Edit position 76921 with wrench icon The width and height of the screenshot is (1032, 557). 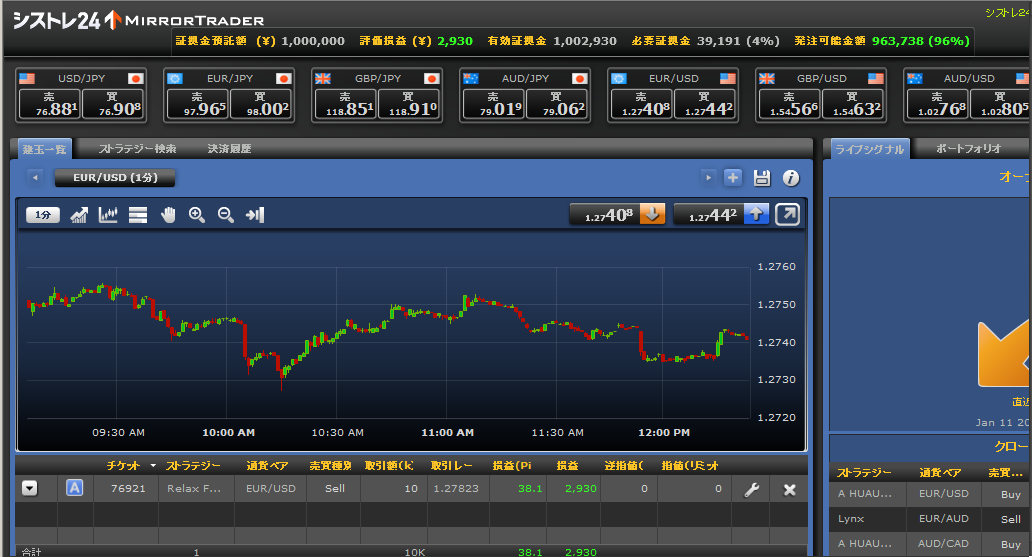pos(751,489)
